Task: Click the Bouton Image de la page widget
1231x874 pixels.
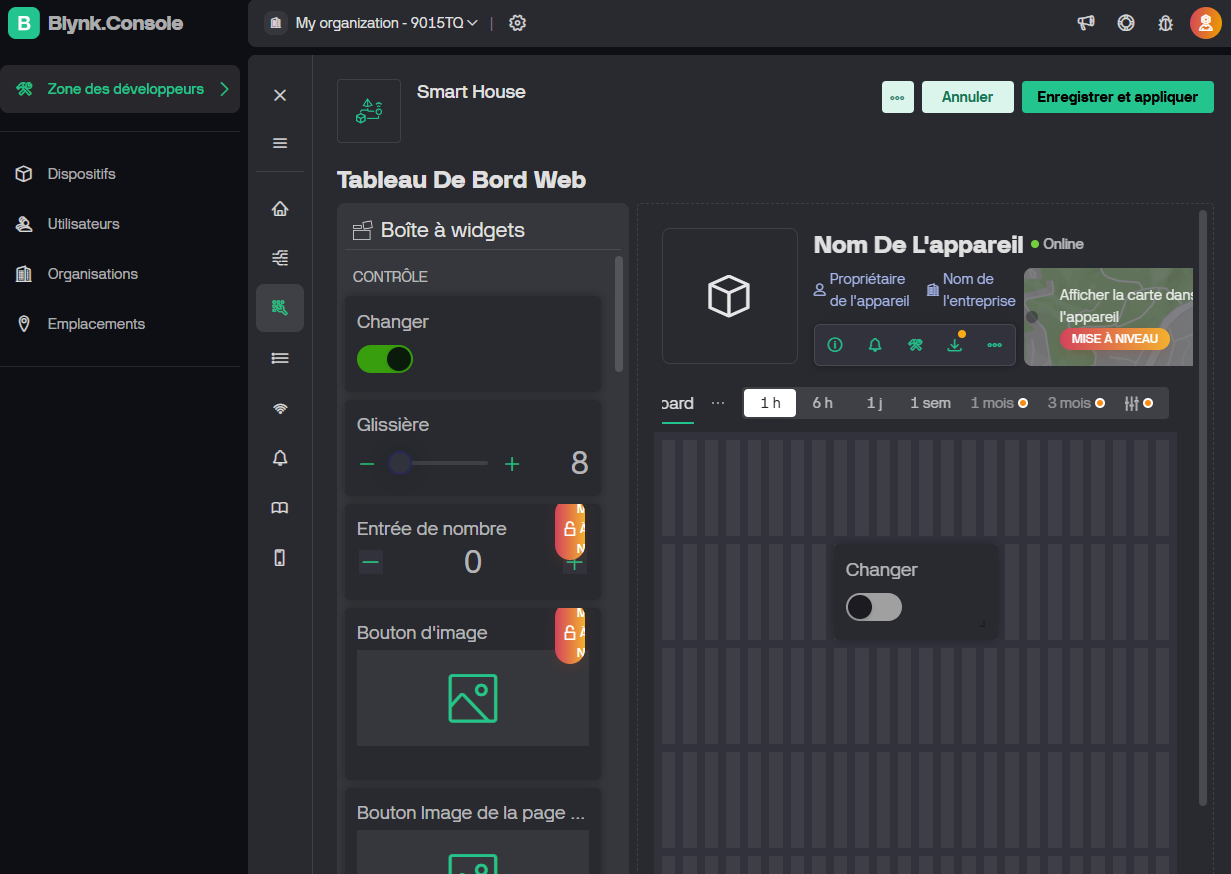Action: [473, 832]
